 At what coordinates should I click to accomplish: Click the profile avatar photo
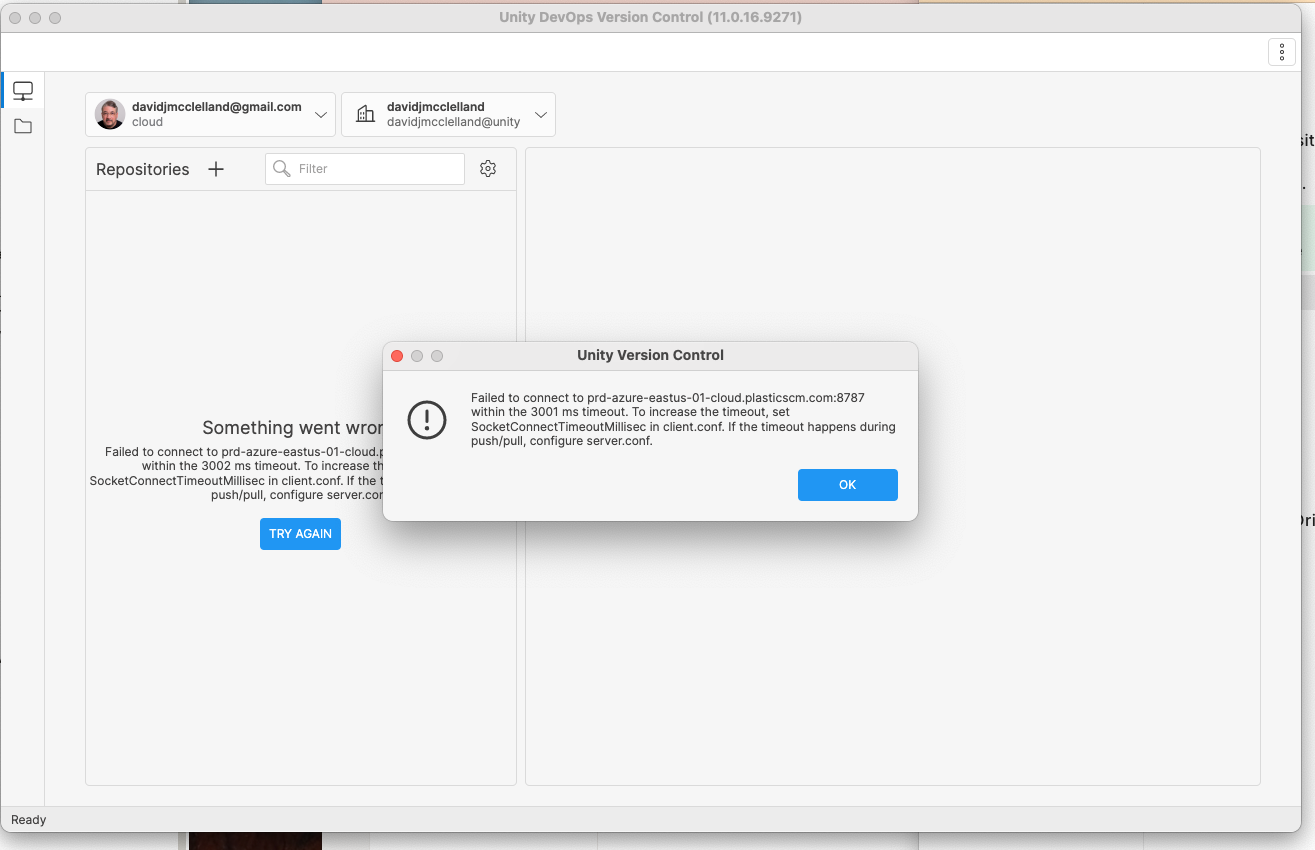coord(110,114)
